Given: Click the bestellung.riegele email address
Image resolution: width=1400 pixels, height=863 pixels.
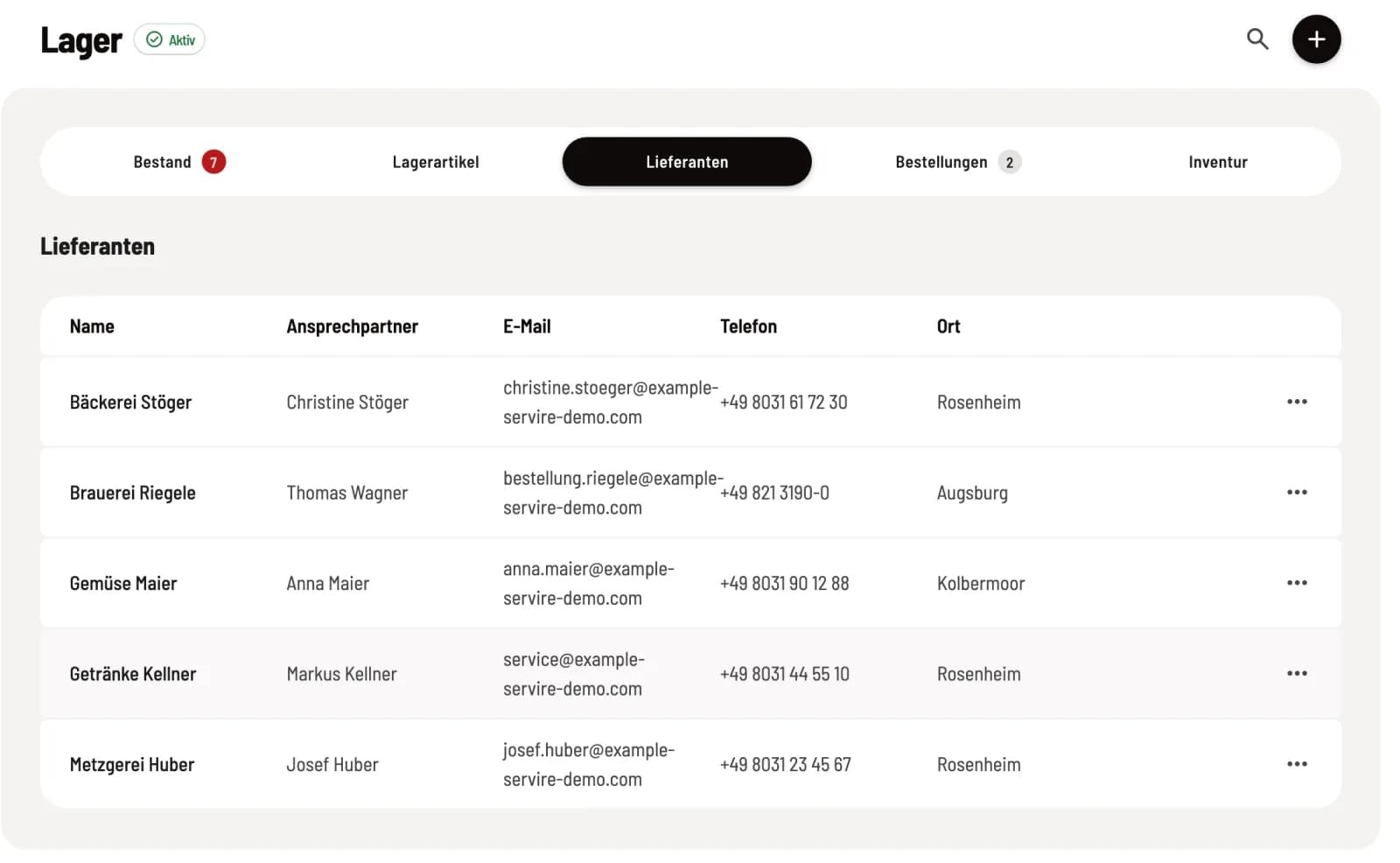Looking at the screenshot, I should pyautogui.click(x=613, y=493).
